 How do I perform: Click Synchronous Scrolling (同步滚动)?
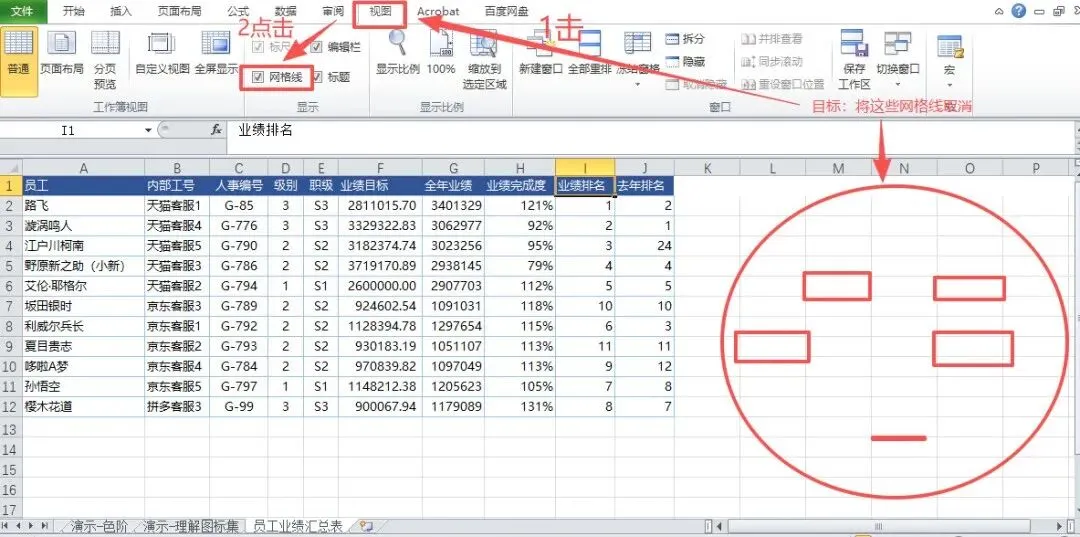[772, 62]
